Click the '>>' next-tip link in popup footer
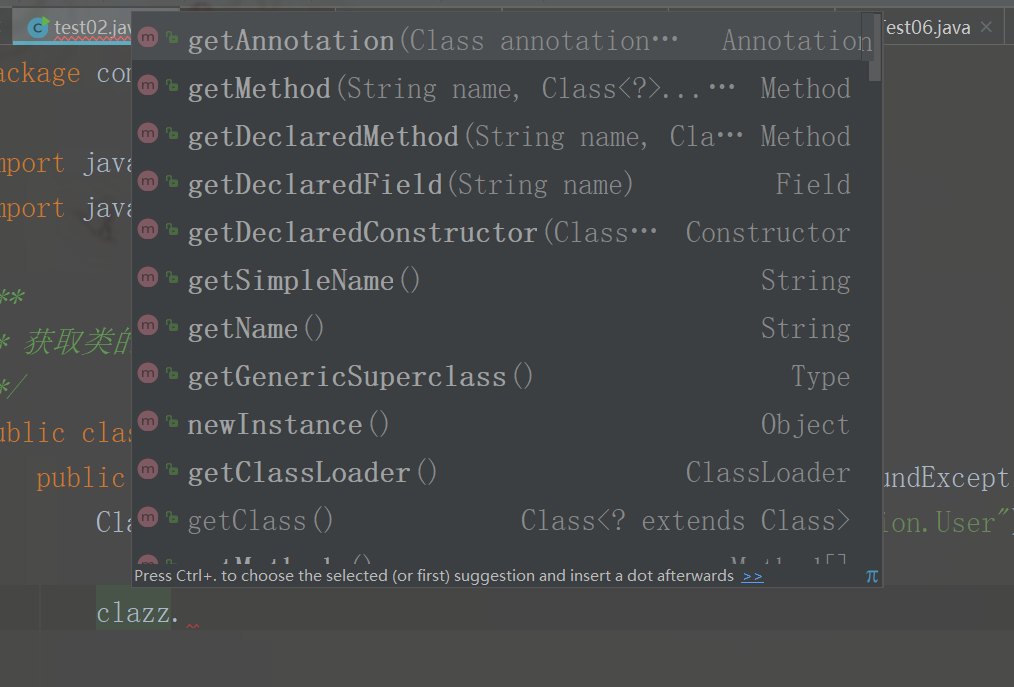 752,576
